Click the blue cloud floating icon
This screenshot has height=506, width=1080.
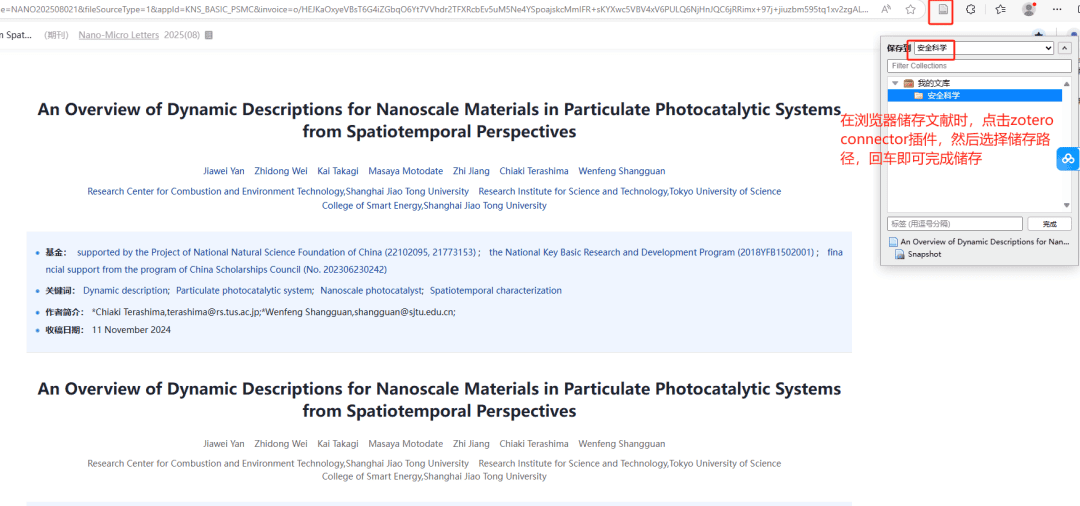1068,159
